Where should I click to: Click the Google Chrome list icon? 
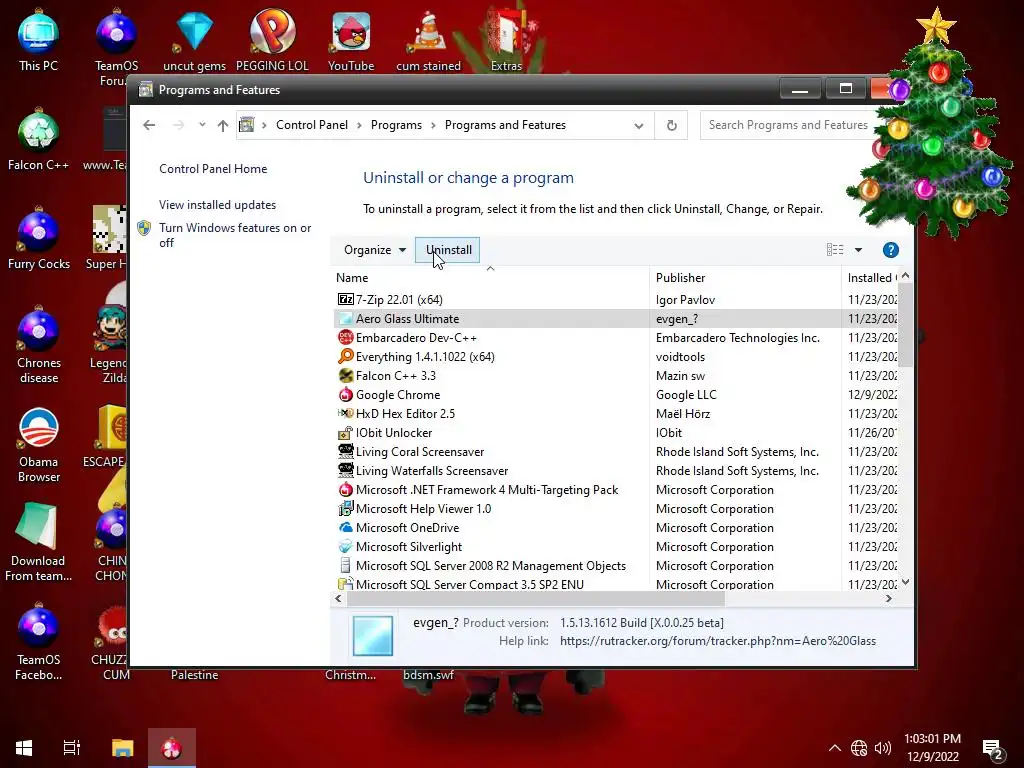pyautogui.click(x=345, y=394)
